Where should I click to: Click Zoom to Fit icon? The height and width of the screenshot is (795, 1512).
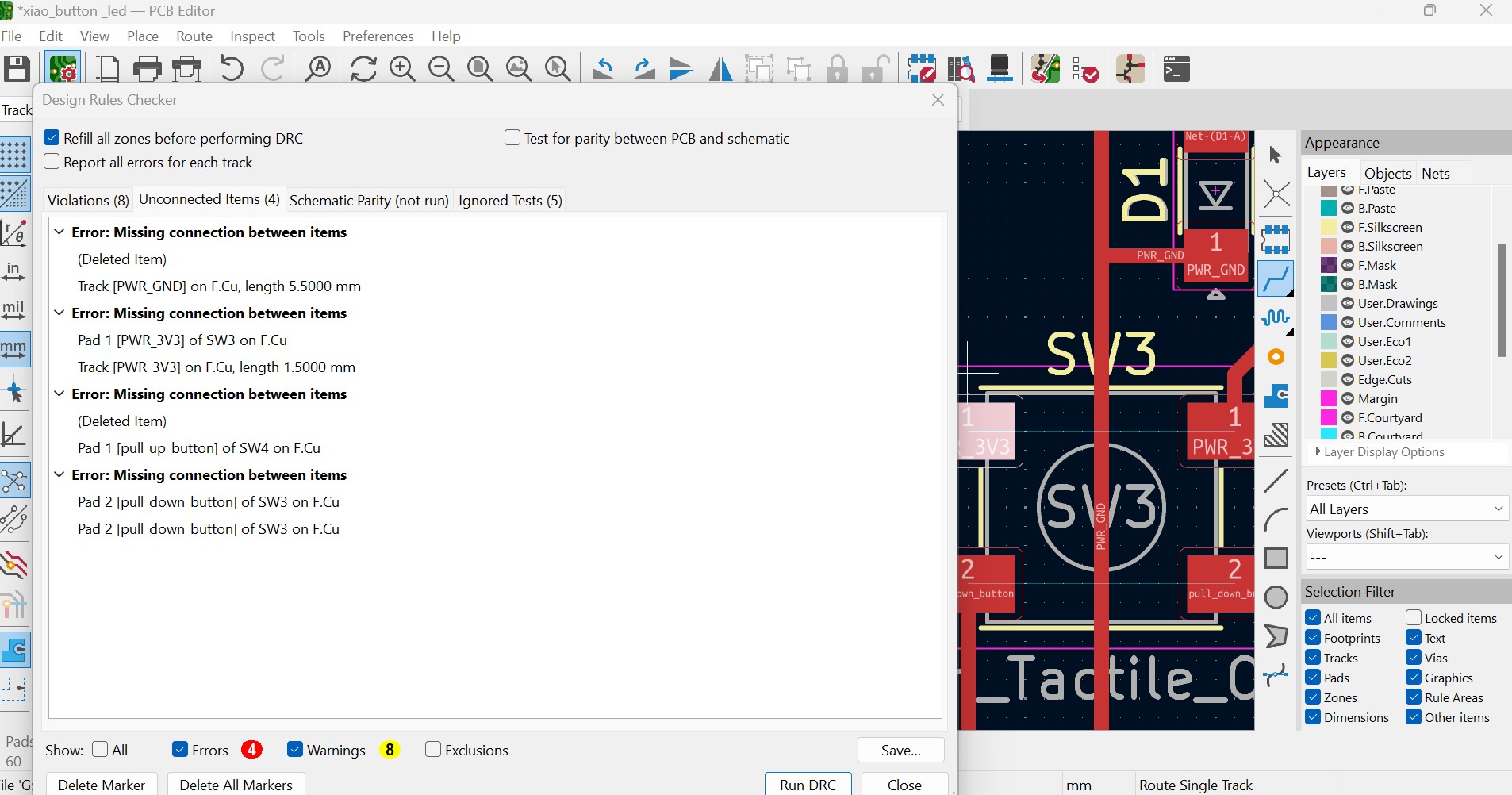(x=480, y=69)
